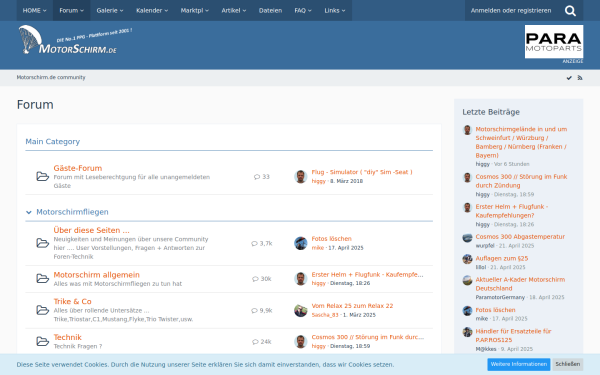600x375 pixels.
Task: Open sidebar post Cosmos 300 Abgastemperatur
Action: 520,237
